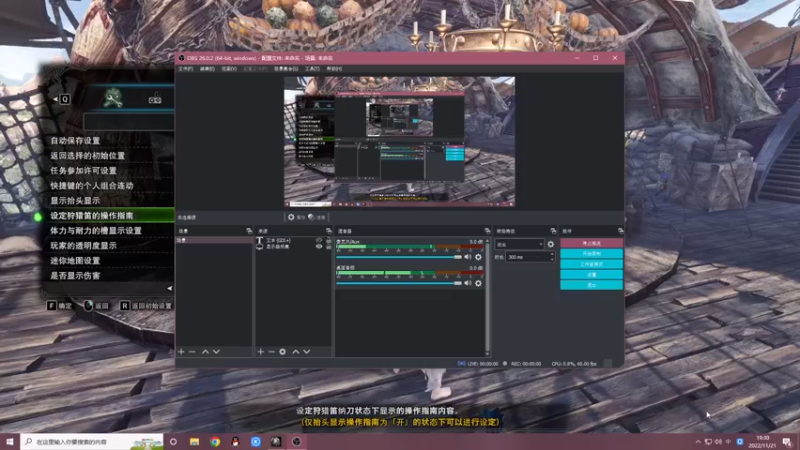Toggle lock on the Text (GDI+) source

click(x=329, y=240)
